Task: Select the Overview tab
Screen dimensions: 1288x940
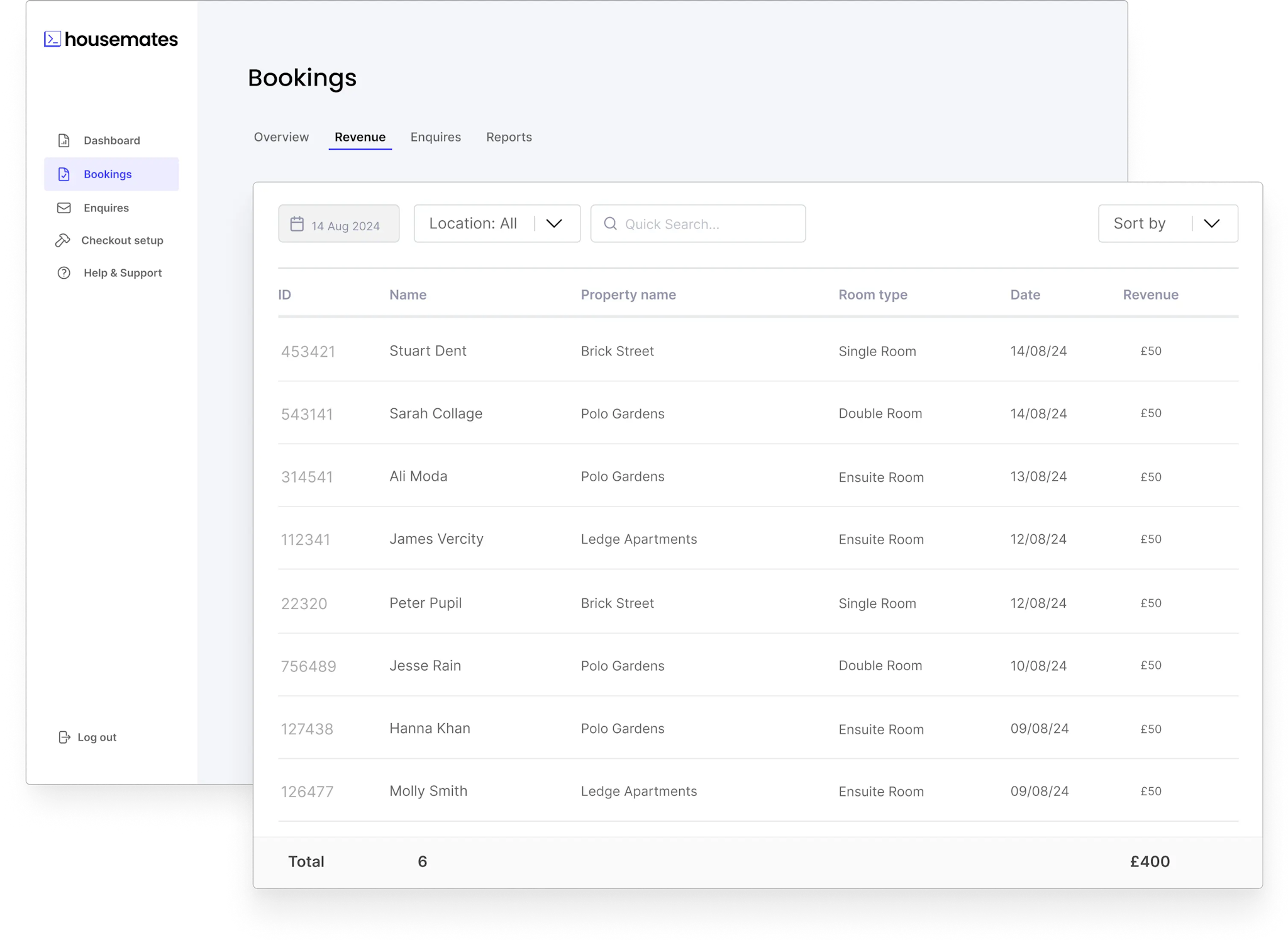Action: click(280, 137)
